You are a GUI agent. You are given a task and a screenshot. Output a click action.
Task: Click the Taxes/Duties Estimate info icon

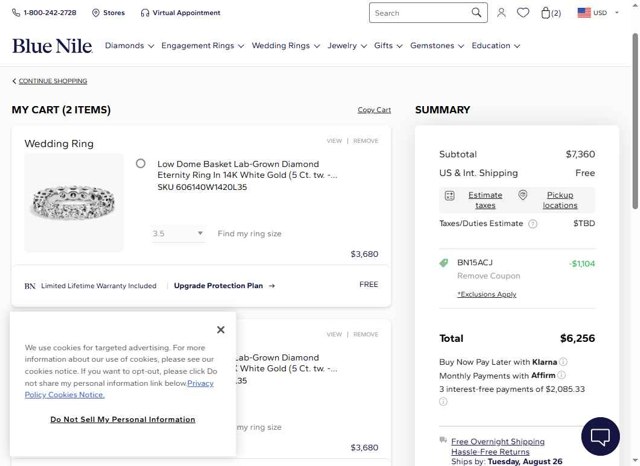pos(533,224)
